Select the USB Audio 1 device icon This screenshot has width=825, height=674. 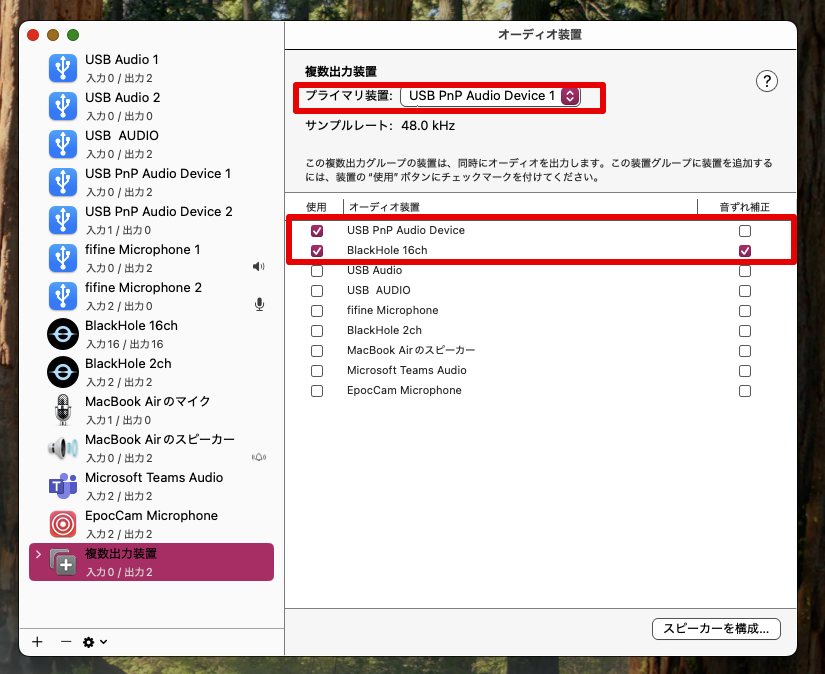tap(63, 68)
